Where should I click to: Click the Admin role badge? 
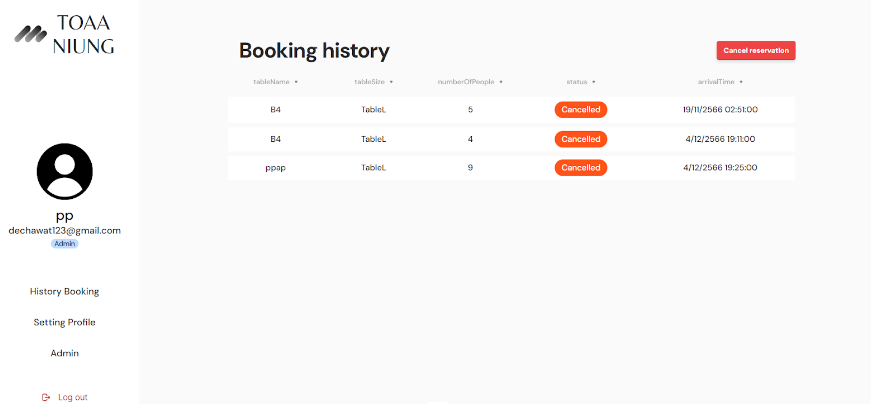pos(64,243)
